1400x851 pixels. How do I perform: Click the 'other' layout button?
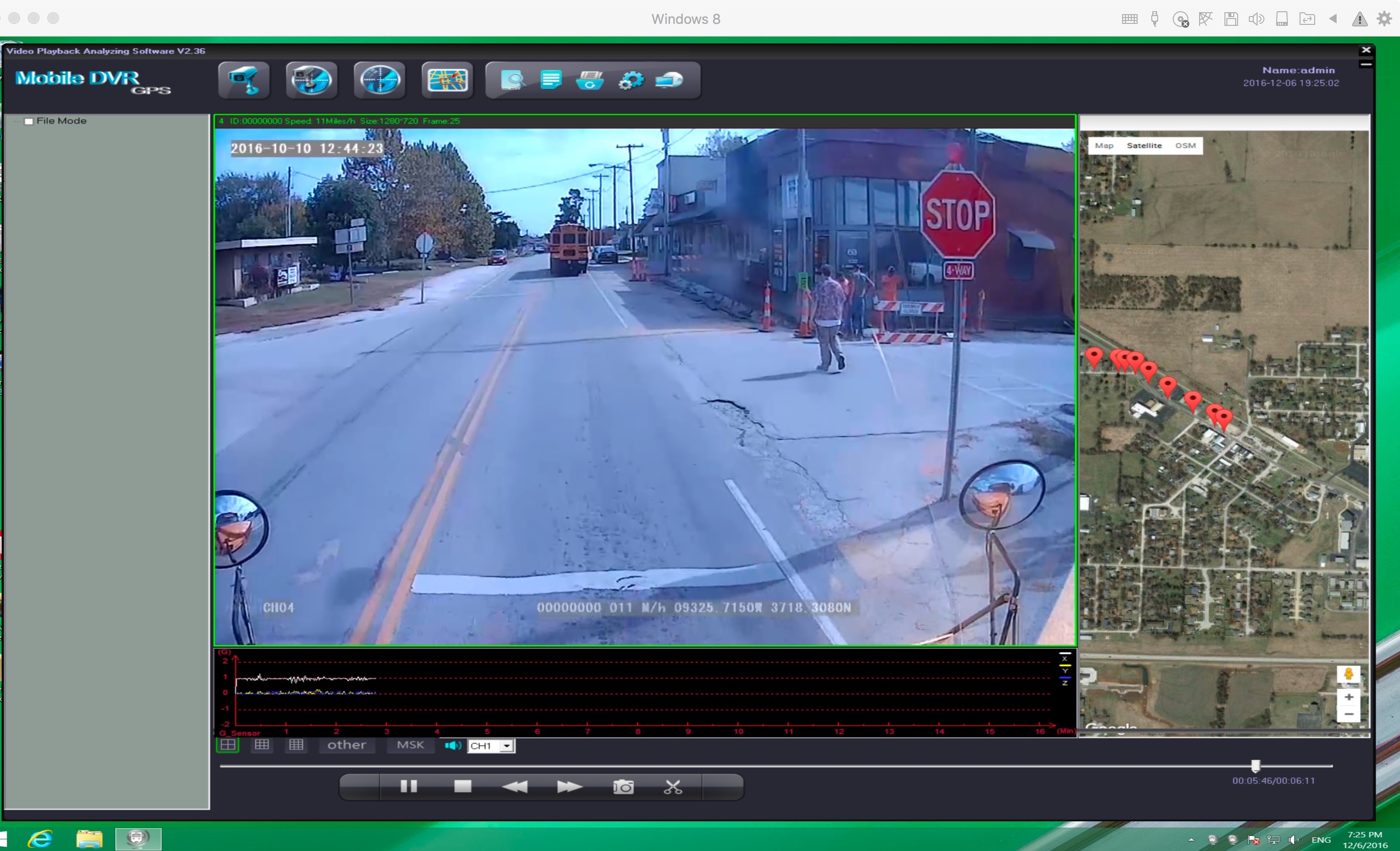coord(347,745)
